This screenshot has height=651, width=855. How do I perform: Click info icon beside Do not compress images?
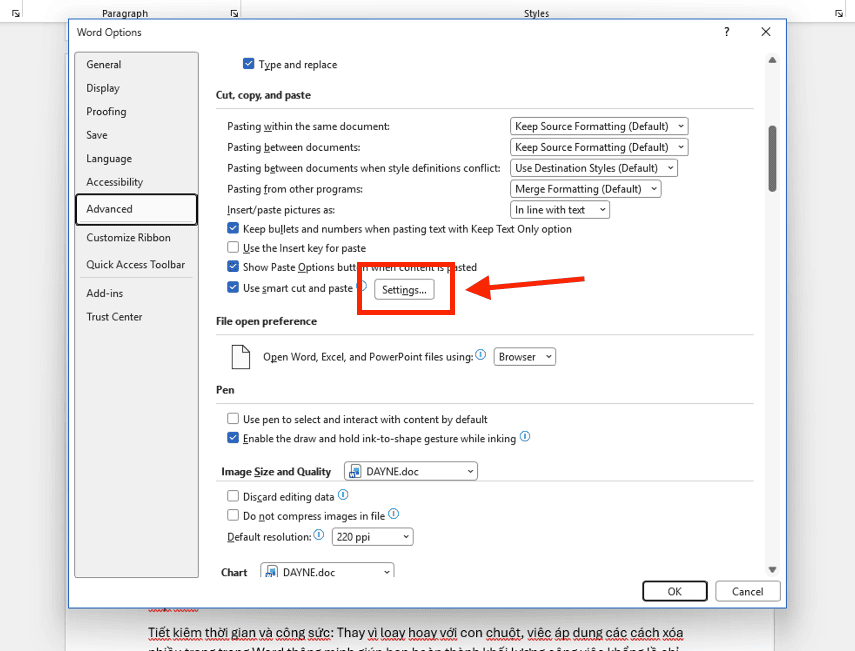[x=394, y=514]
